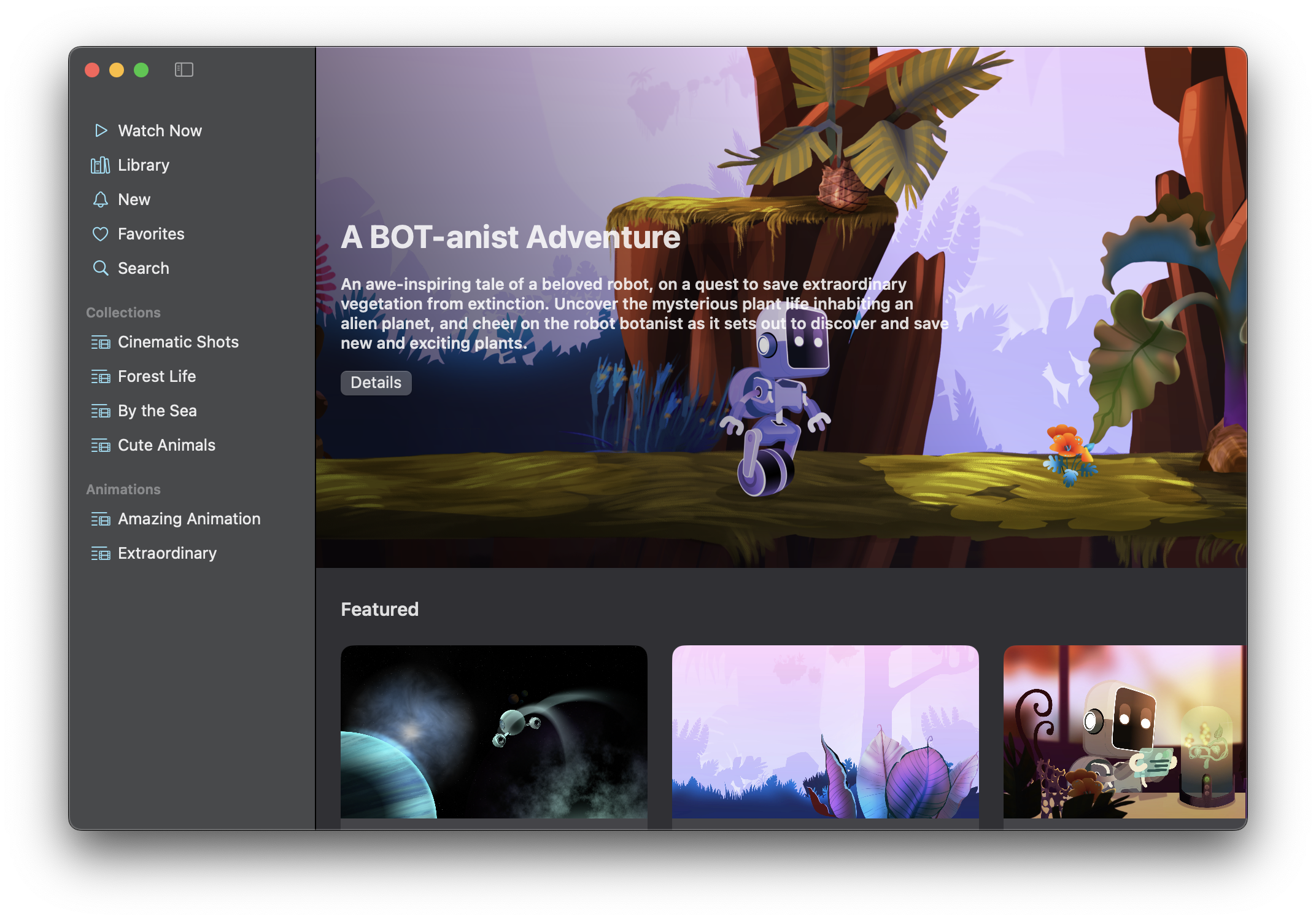Open the Cinematic Shots collection
Screen dimensions: 1316x921
[192, 342]
